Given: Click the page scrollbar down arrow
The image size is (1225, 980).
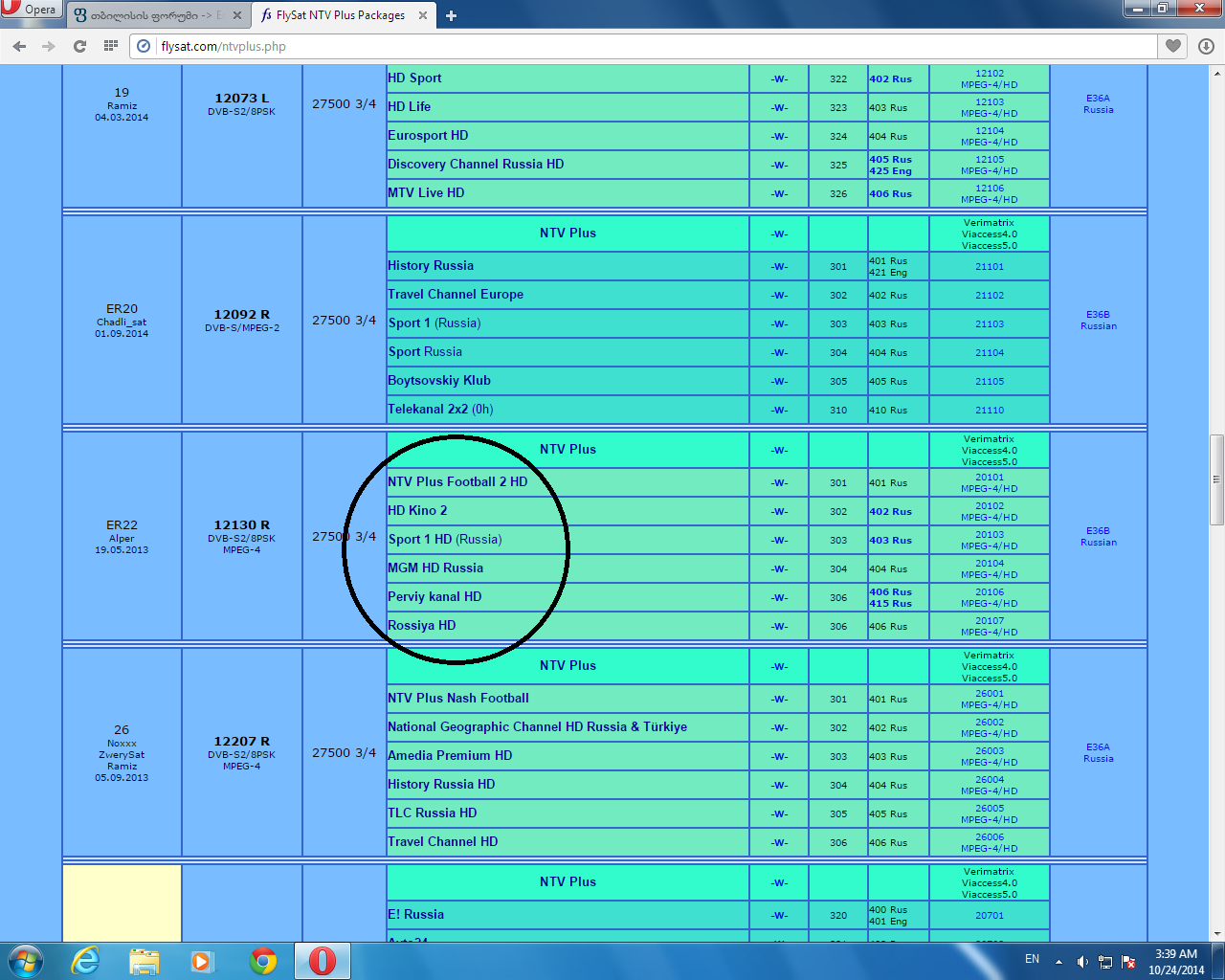Looking at the screenshot, I should pyautogui.click(x=1217, y=934).
